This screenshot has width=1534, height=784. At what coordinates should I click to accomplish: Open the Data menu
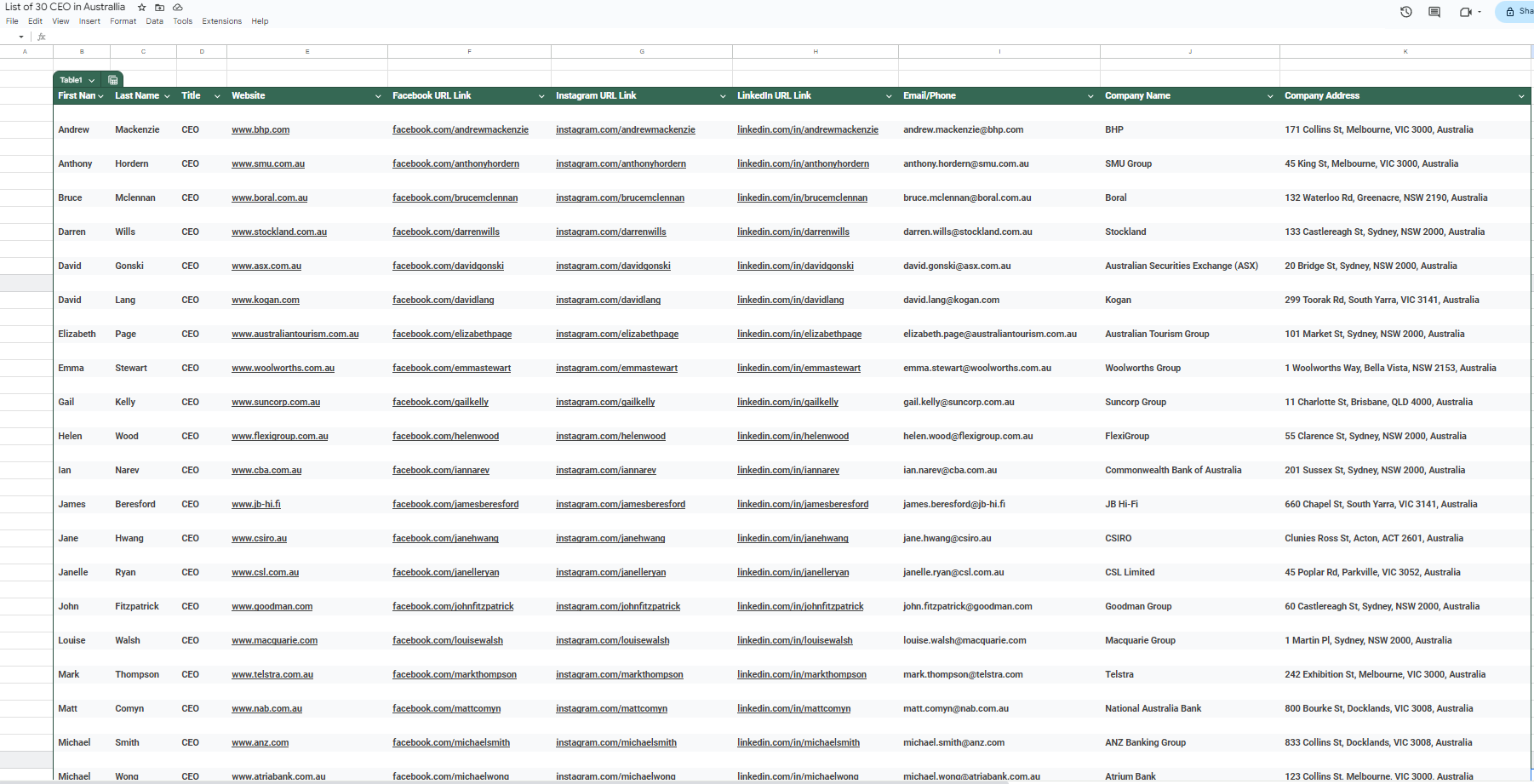click(x=154, y=21)
